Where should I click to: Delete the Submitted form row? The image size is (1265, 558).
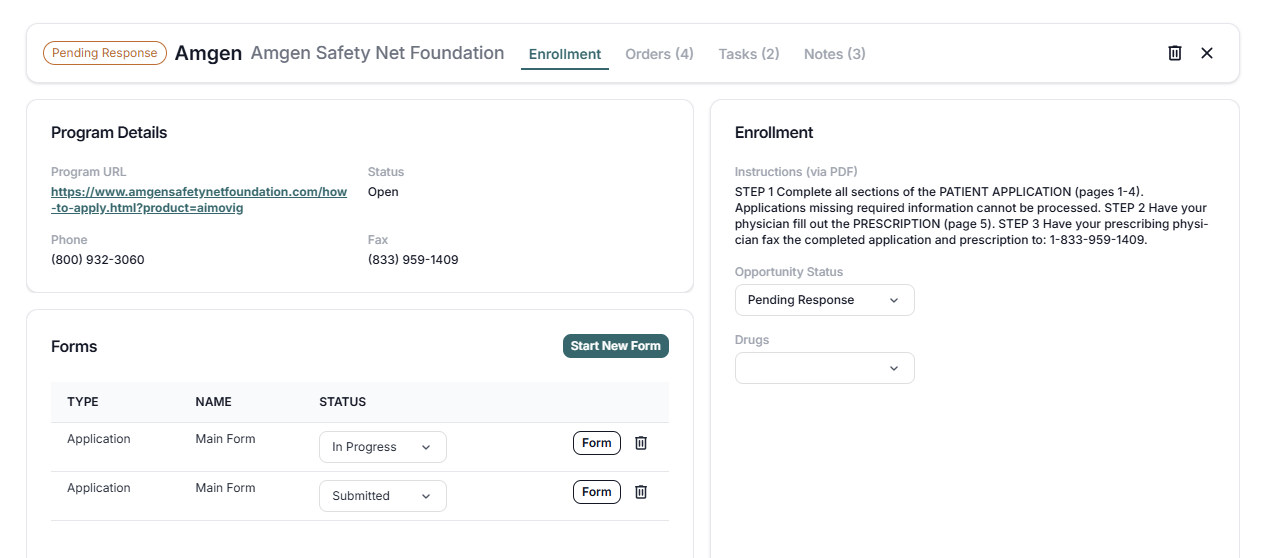641,492
